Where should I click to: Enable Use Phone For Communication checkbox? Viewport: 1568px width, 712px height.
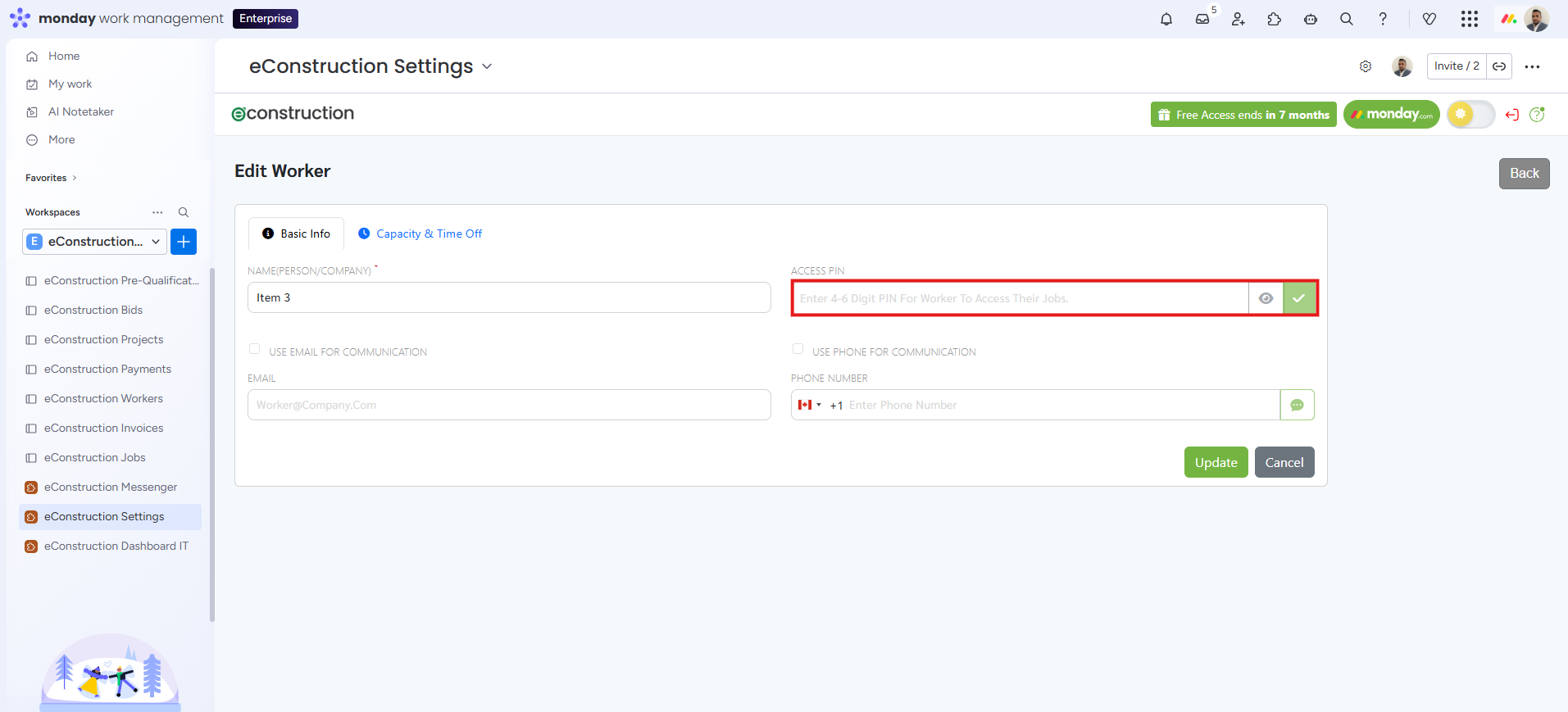coord(798,349)
